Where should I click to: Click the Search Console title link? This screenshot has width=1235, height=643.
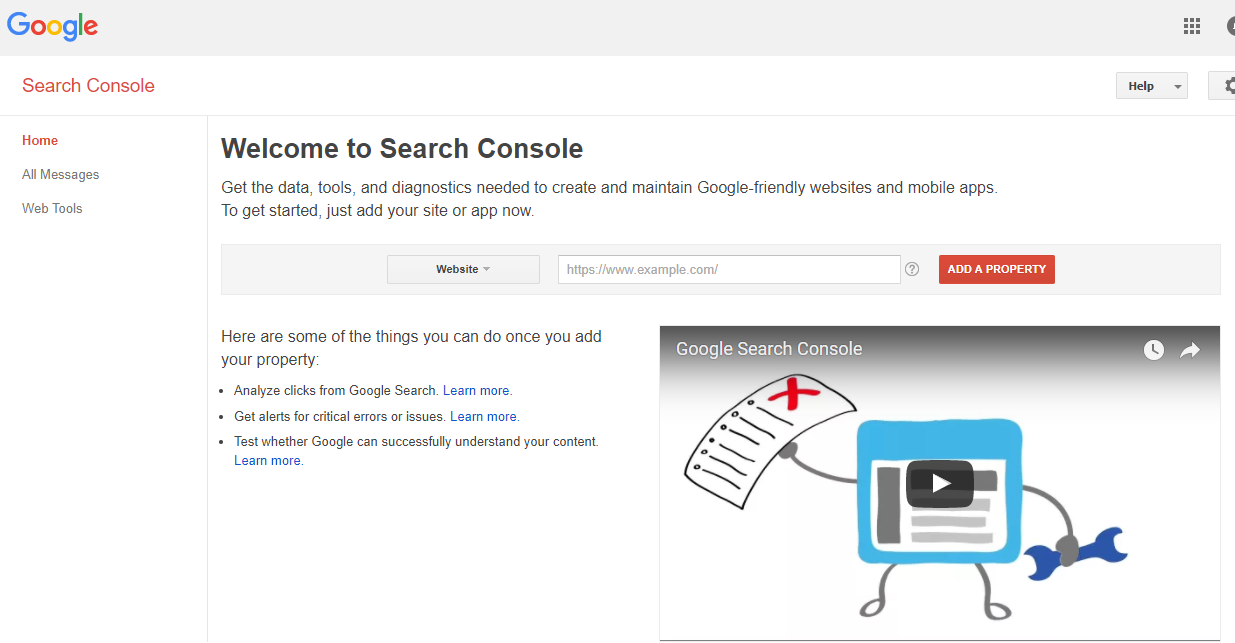point(88,86)
